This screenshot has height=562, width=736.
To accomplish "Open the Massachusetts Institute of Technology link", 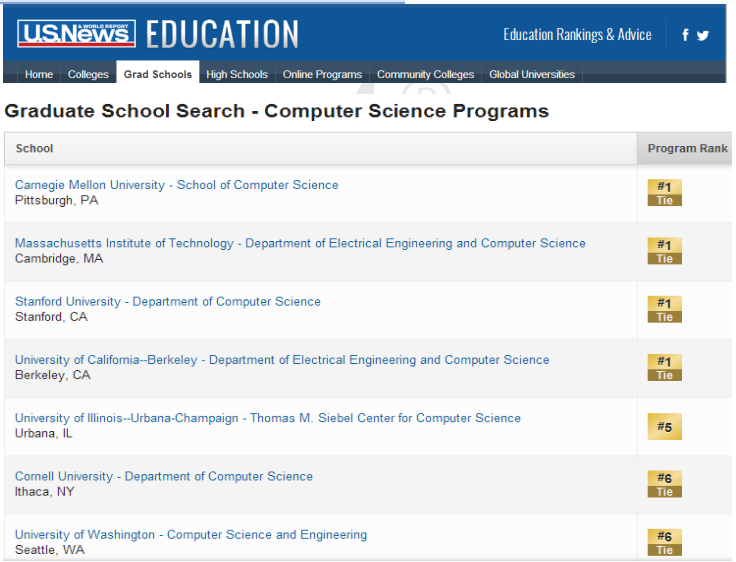I will tap(300, 243).
